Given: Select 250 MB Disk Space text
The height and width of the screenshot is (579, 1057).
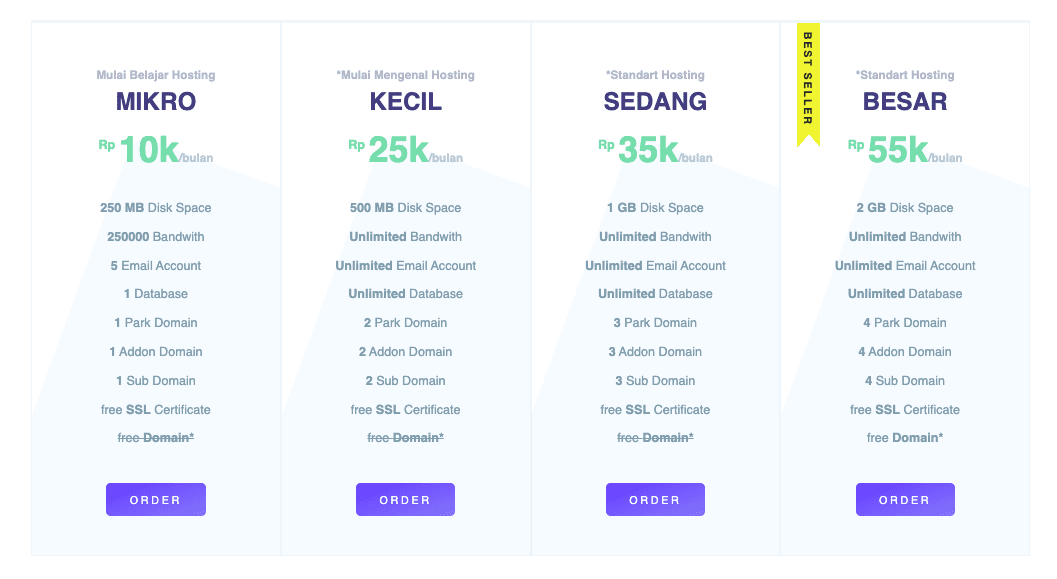Looking at the screenshot, I should click(x=156, y=208).
